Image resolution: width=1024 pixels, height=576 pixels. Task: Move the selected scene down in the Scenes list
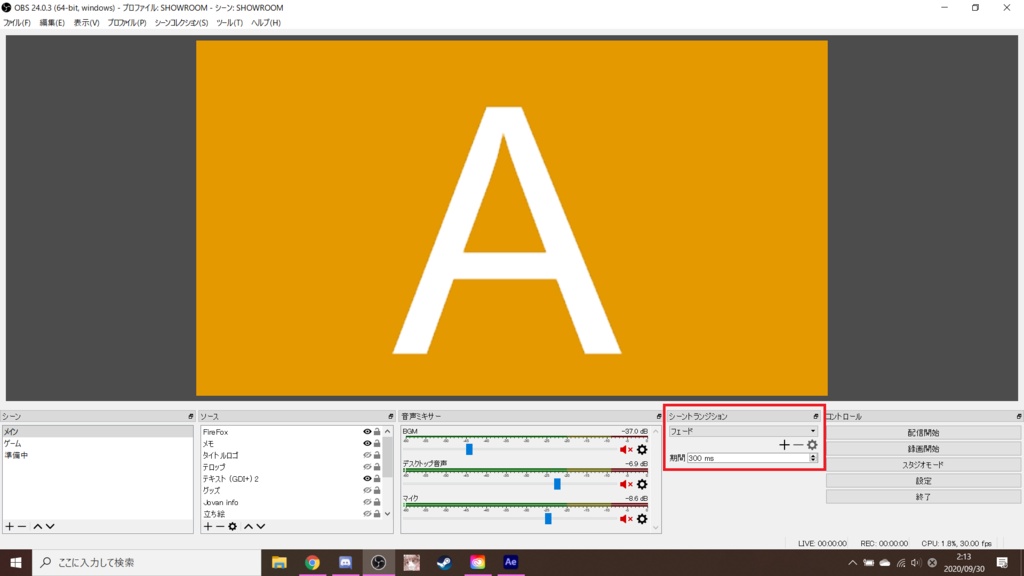(x=50, y=526)
